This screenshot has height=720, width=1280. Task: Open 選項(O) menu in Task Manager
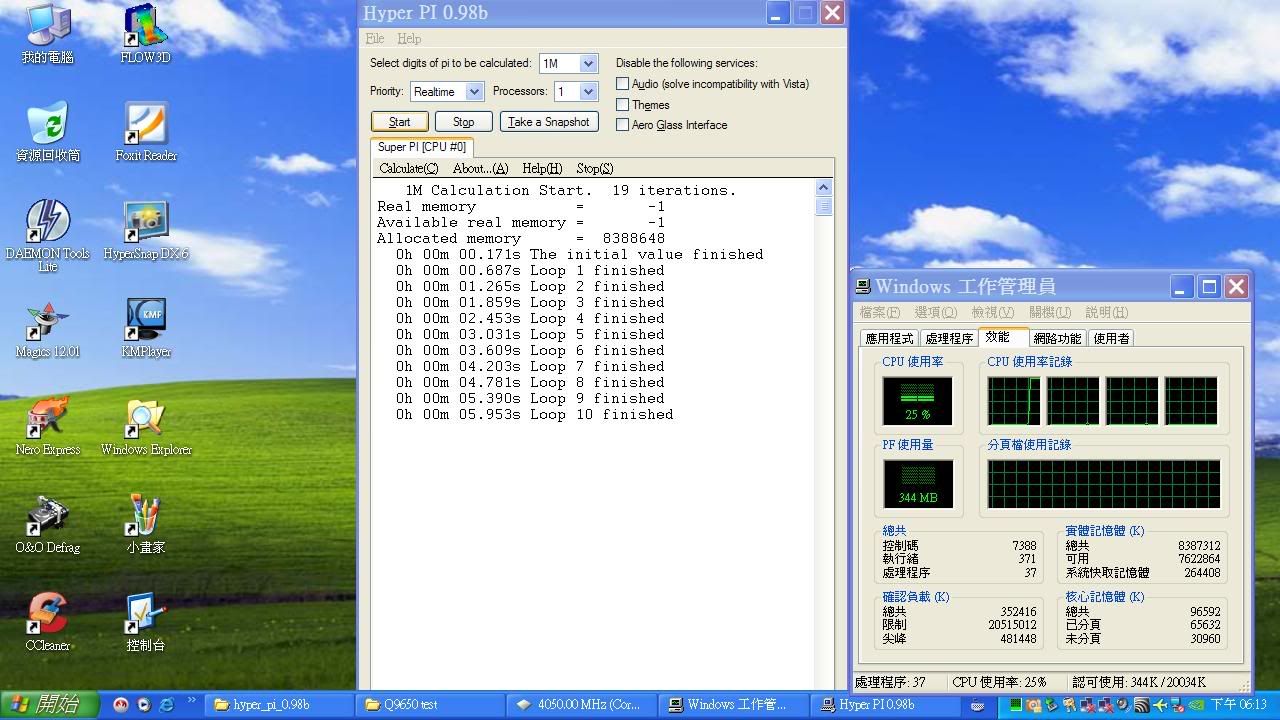(x=936, y=313)
